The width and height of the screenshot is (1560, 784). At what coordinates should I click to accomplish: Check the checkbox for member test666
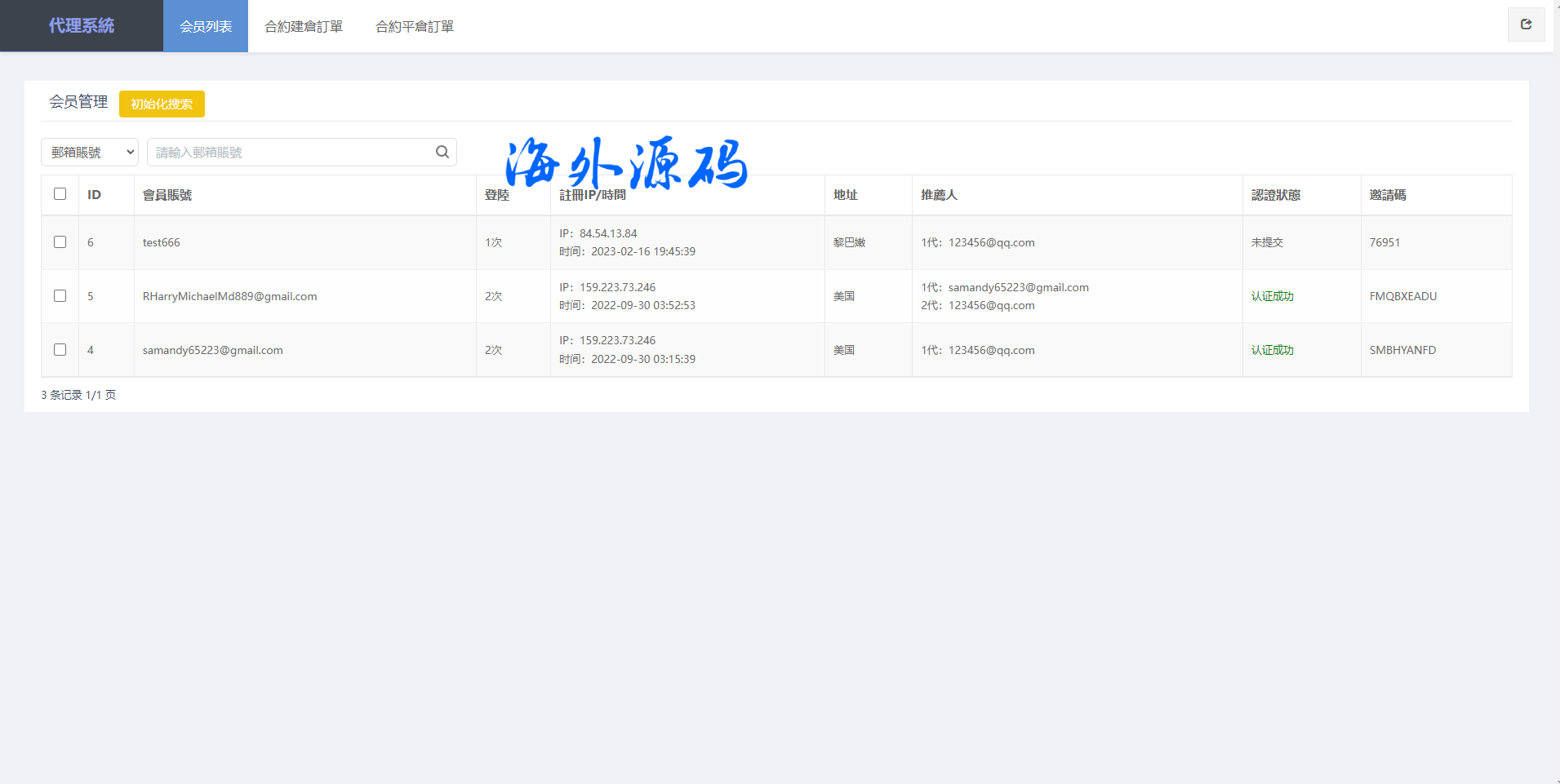click(x=60, y=242)
